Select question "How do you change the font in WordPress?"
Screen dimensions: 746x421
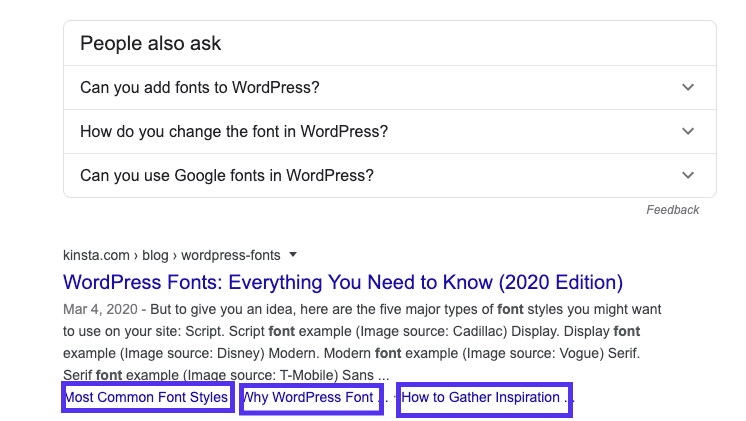234,131
